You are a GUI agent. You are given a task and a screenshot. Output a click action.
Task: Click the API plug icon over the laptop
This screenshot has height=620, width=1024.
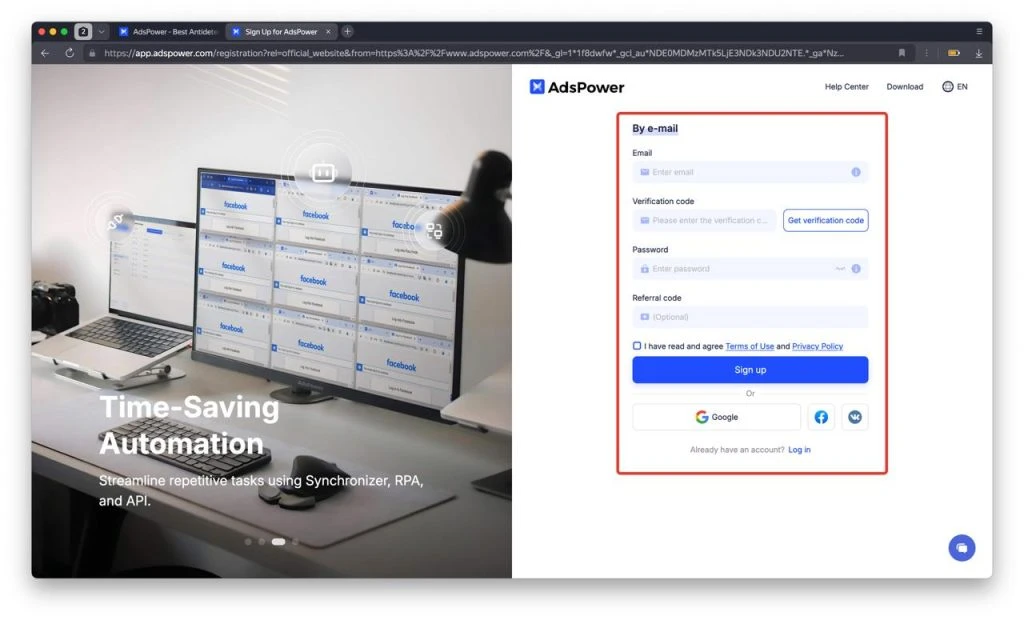pyautogui.click(x=116, y=221)
